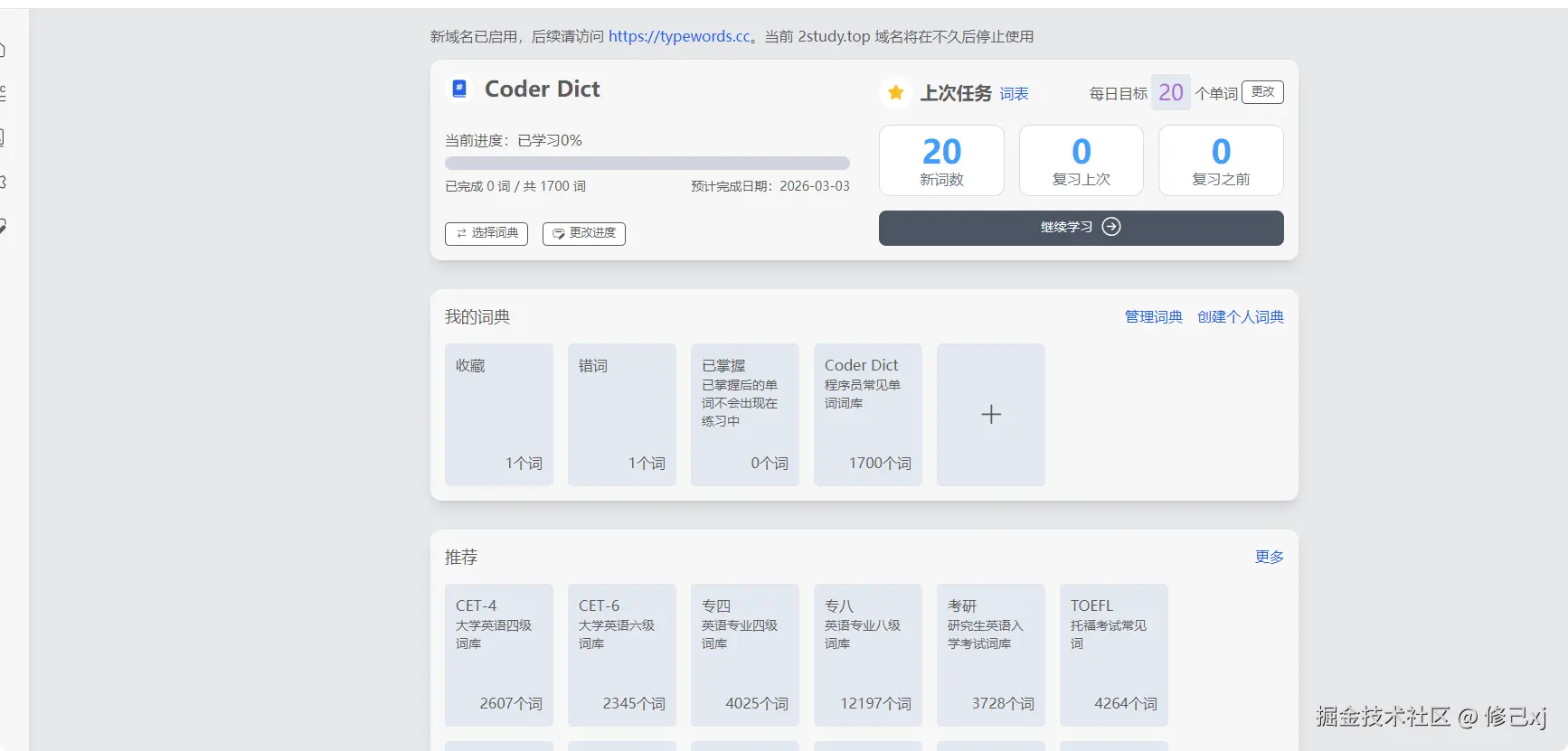
Task: Click the 上次任务 heading
Action: point(956,94)
